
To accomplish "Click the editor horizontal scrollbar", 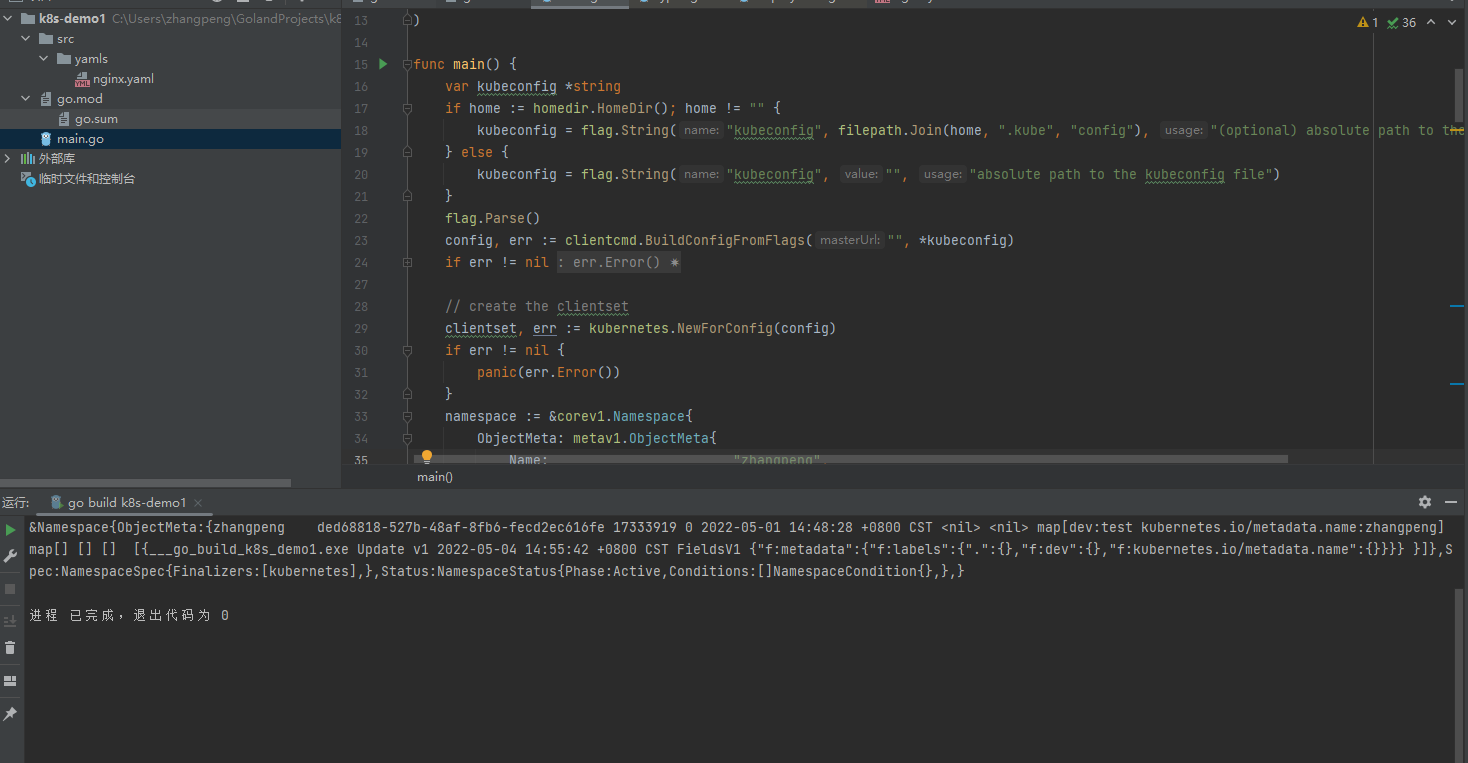I will (x=850, y=460).
